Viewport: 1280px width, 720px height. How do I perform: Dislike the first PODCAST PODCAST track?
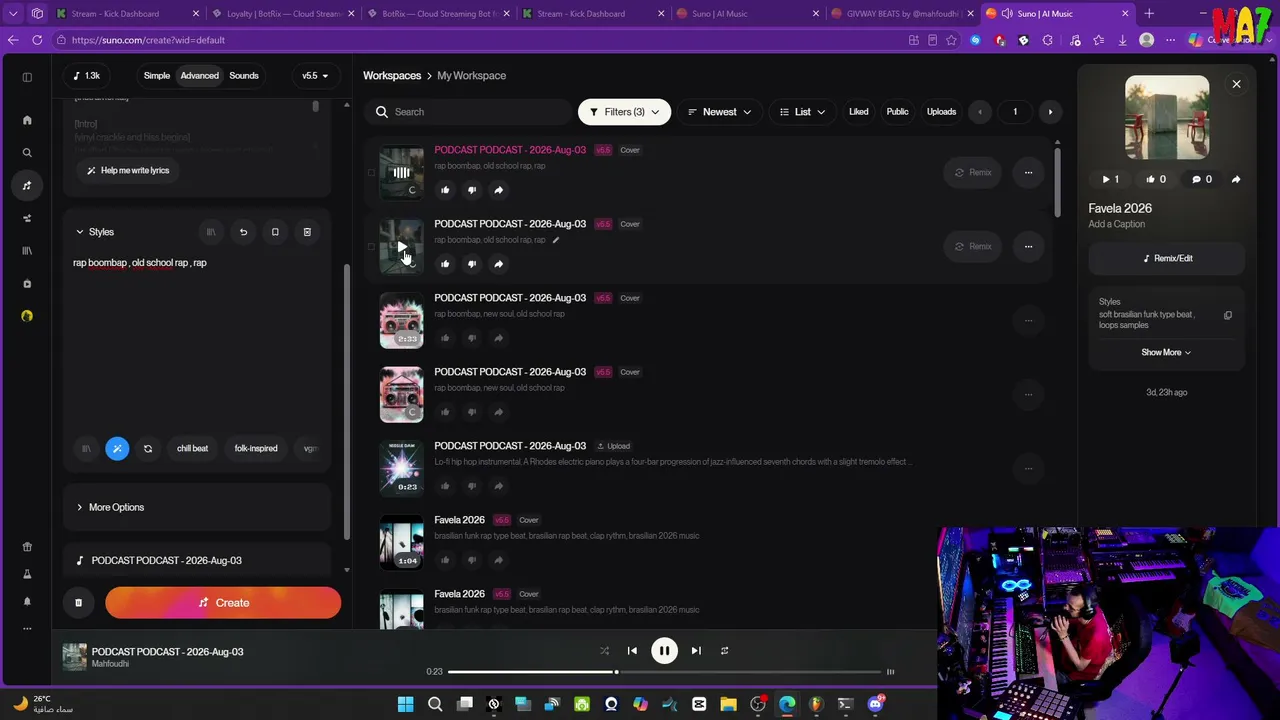(x=472, y=190)
